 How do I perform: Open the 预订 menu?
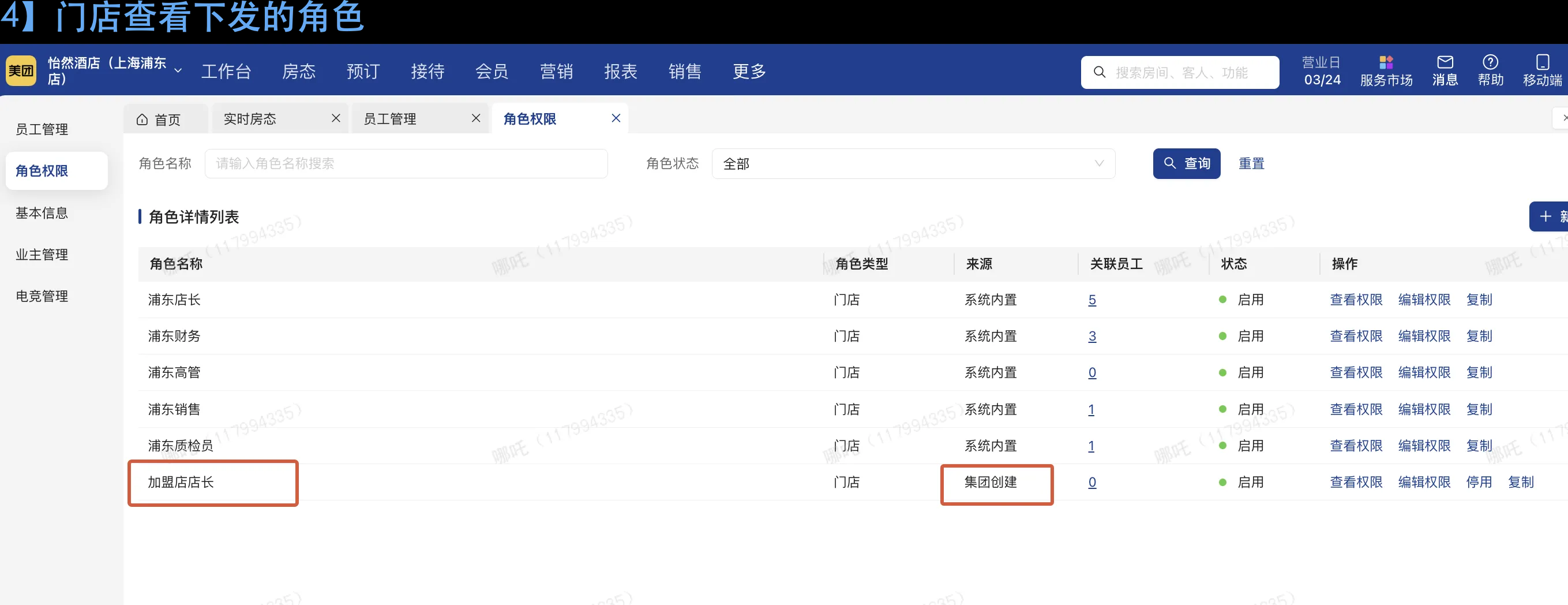pyautogui.click(x=363, y=71)
